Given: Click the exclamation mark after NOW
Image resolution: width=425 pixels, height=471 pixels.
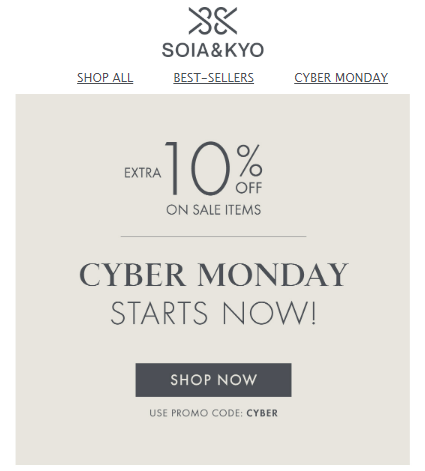Looking at the screenshot, I should click(313, 313).
